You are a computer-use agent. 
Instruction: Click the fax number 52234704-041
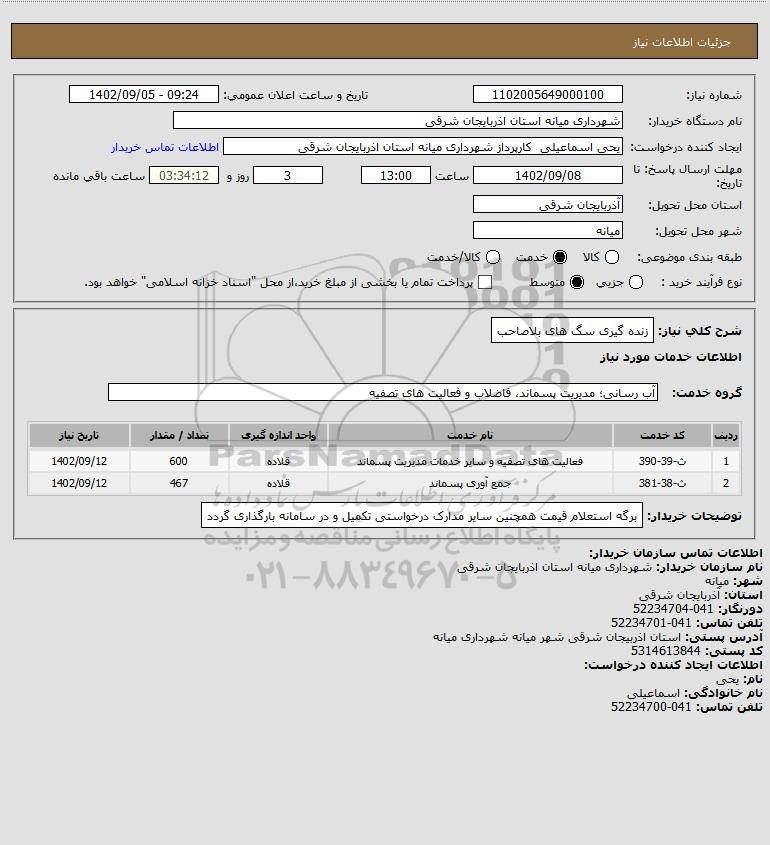tap(672, 609)
